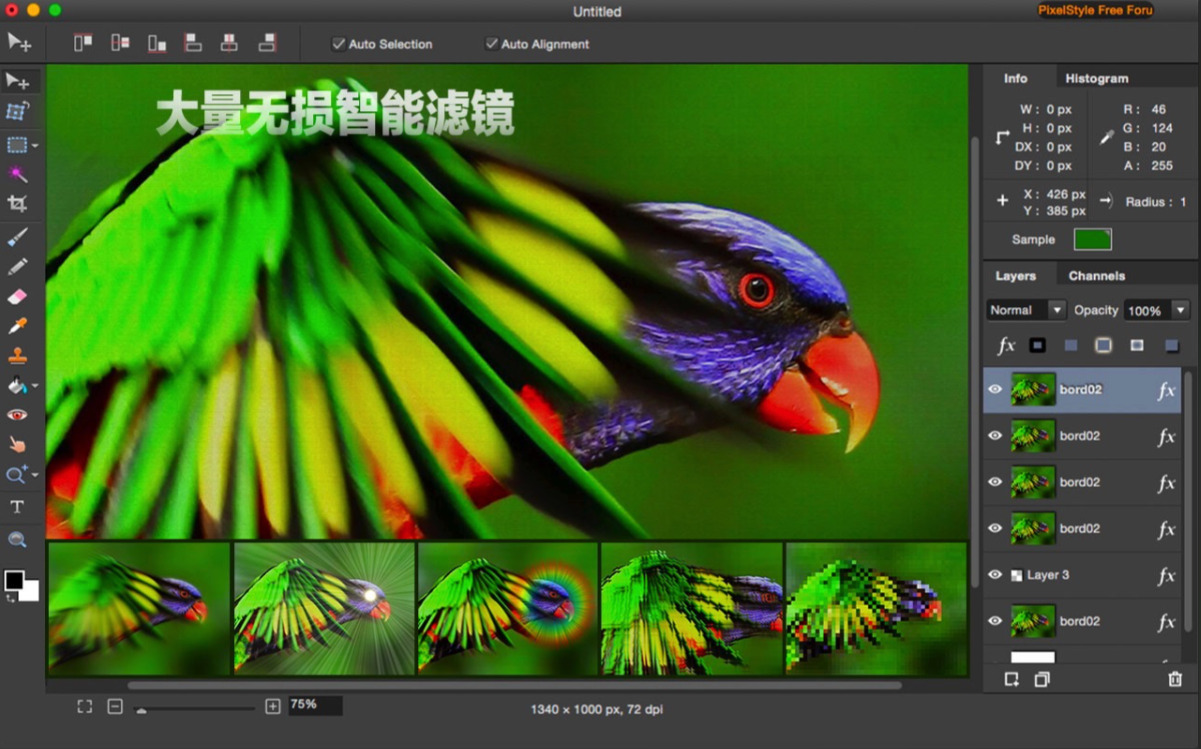1201x749 pixels.
Task: Click the black square stroke style icon
Action: [x=1037, y=345]
